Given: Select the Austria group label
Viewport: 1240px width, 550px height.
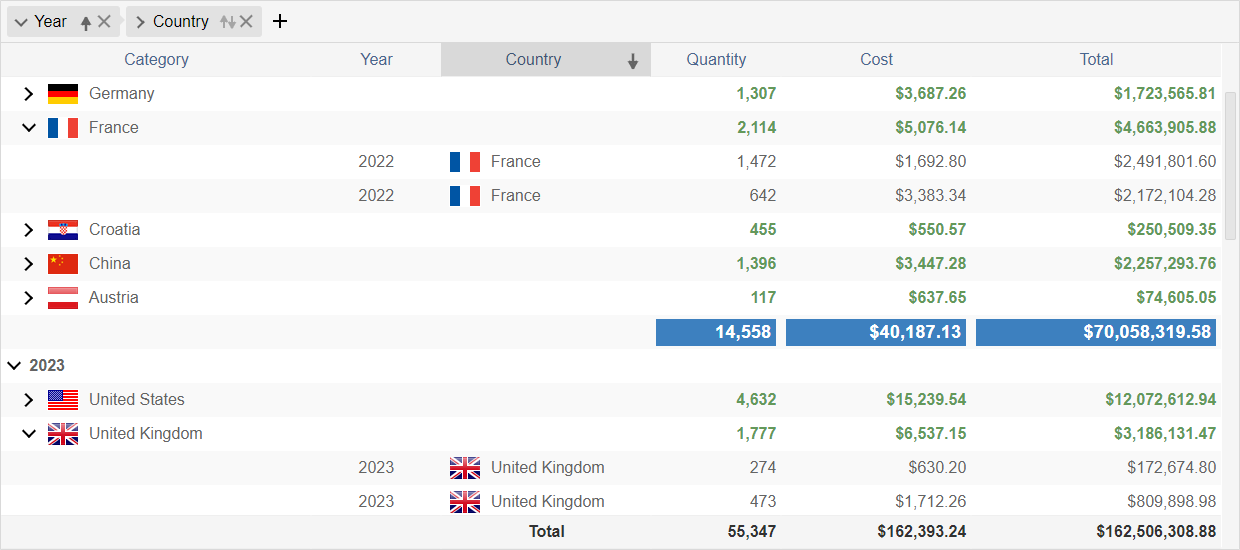Looking at the screenshot, I should click(x=114, y=298).
